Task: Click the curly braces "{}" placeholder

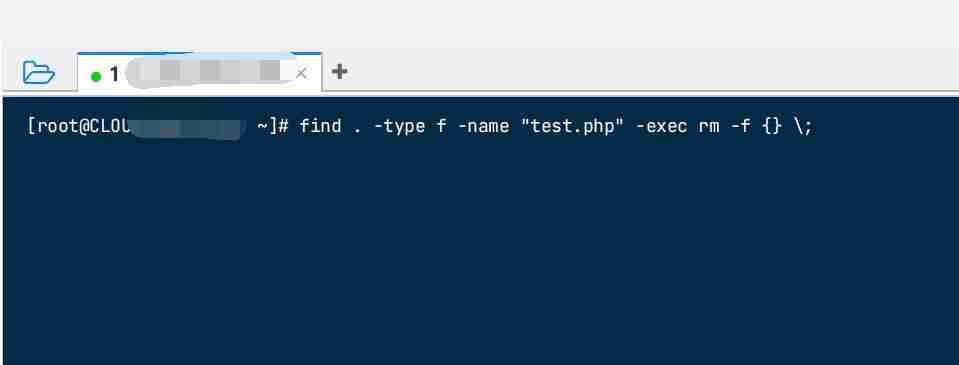Action: (772, 127)
